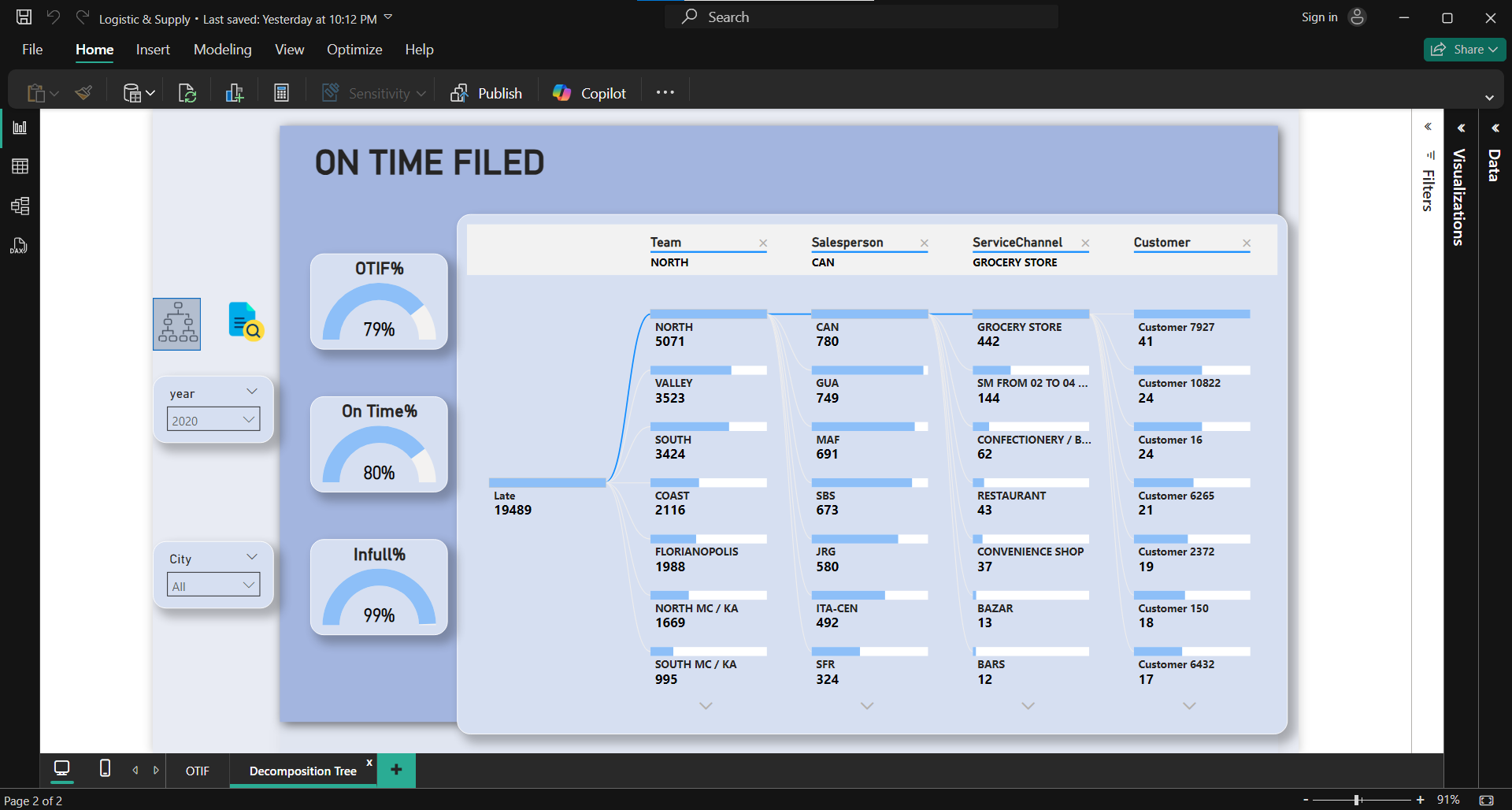
Task: Remove the Customer level from tree
Action: [x=1247, y=243]
